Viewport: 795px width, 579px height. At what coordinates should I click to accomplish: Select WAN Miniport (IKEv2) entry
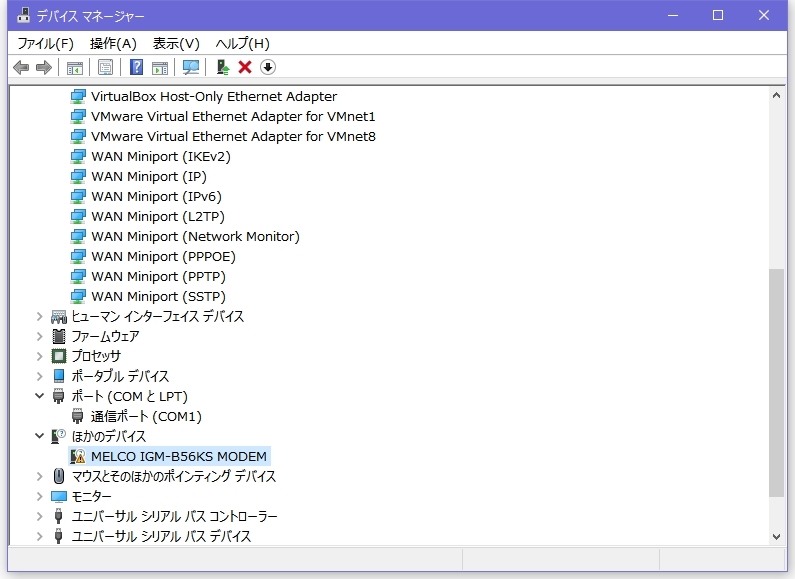tap(161, 157)
